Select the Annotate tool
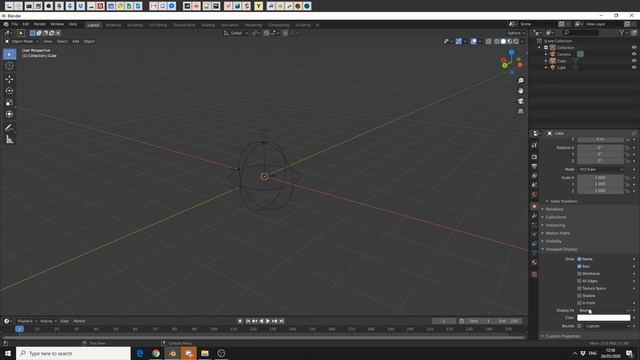 9,128
